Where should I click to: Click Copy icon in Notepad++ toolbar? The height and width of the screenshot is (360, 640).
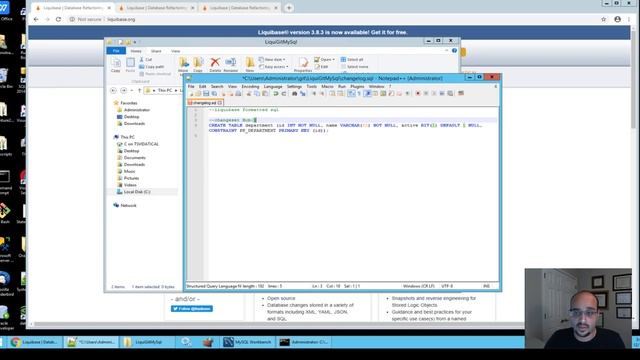[257, 93]
